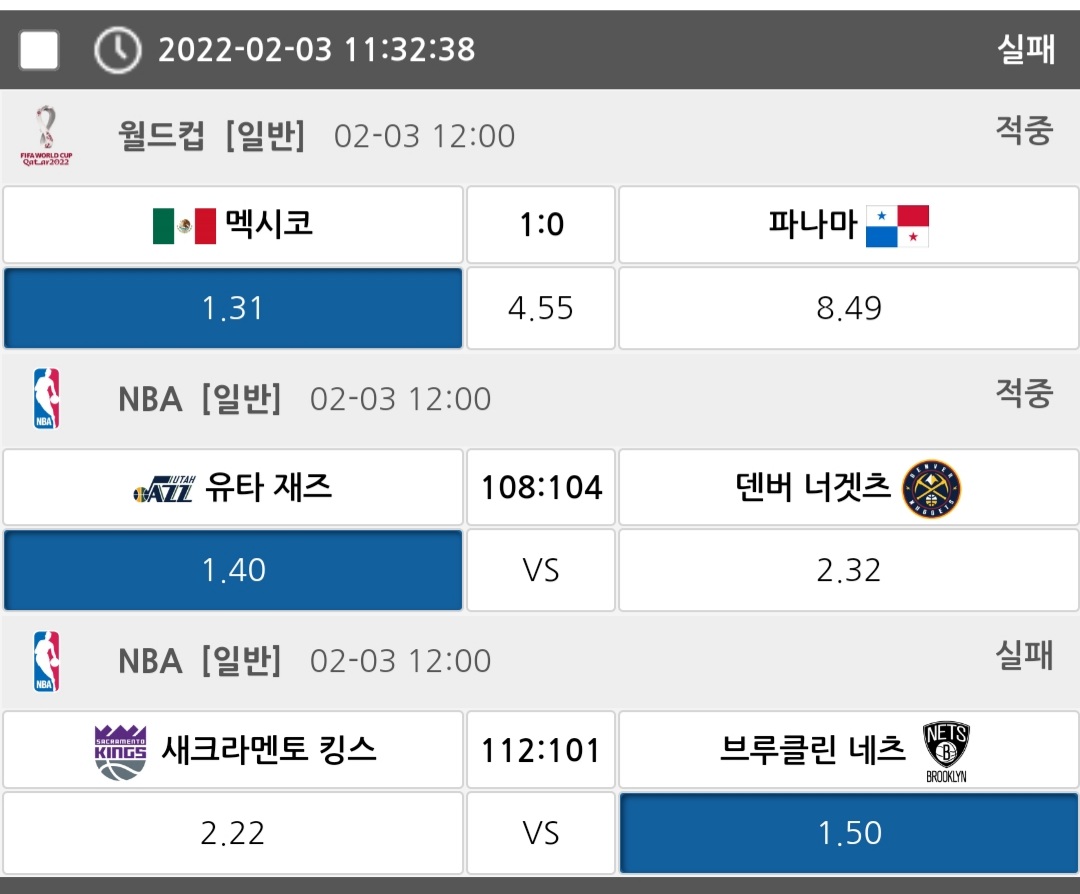Select the Sacramento Kings 2.22 odds button
This screenshot has width=1080, height=894.
[x=233, y=833]
